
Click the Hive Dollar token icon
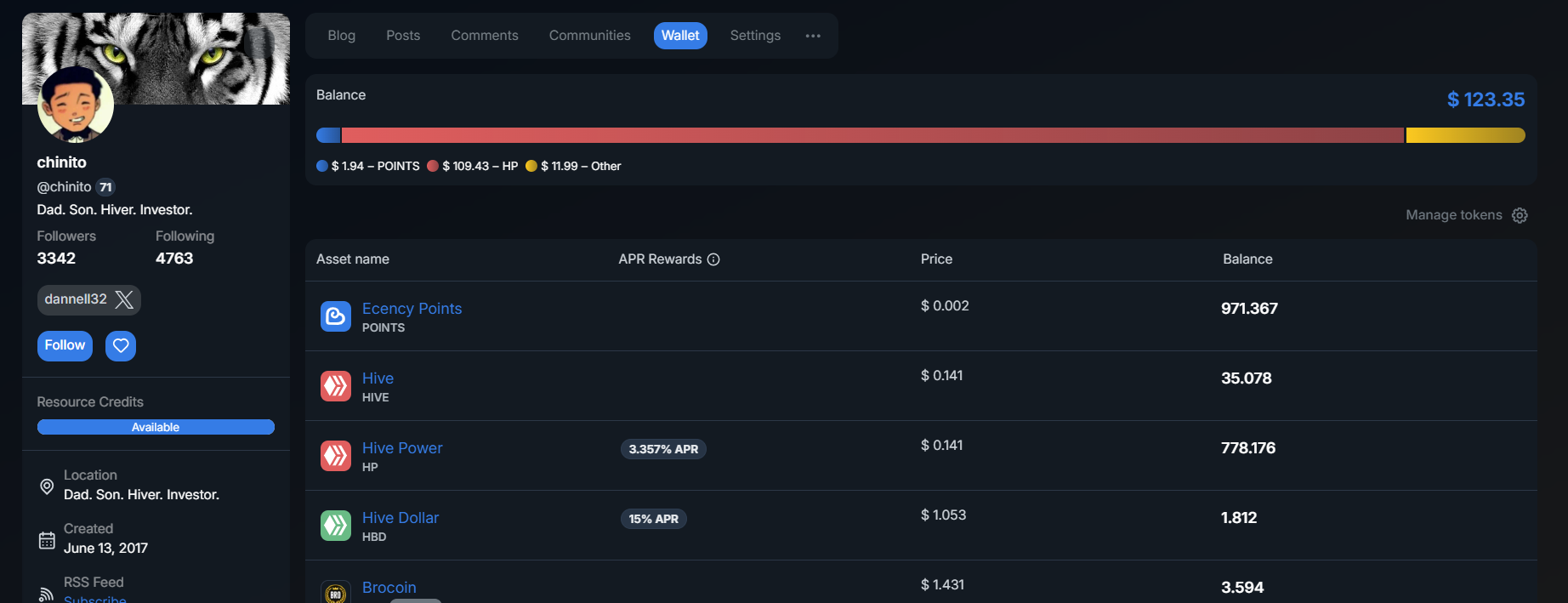335,526
